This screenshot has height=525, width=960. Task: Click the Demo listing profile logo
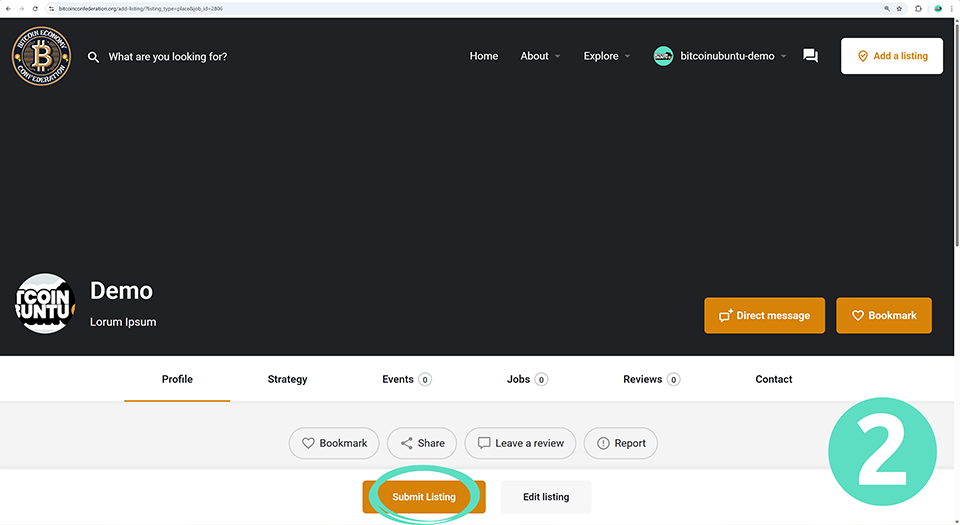coord(45,304)
